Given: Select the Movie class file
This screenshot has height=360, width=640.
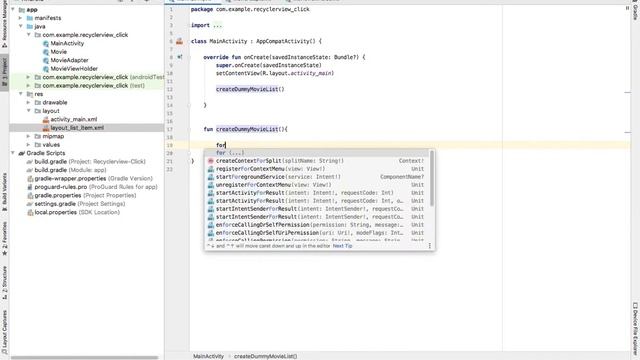Looking at the screenshot, I should [x=58, y=52].
